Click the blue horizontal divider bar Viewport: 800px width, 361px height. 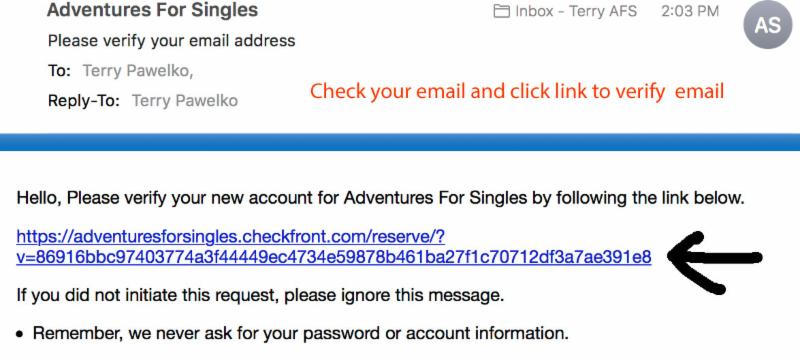400,142
